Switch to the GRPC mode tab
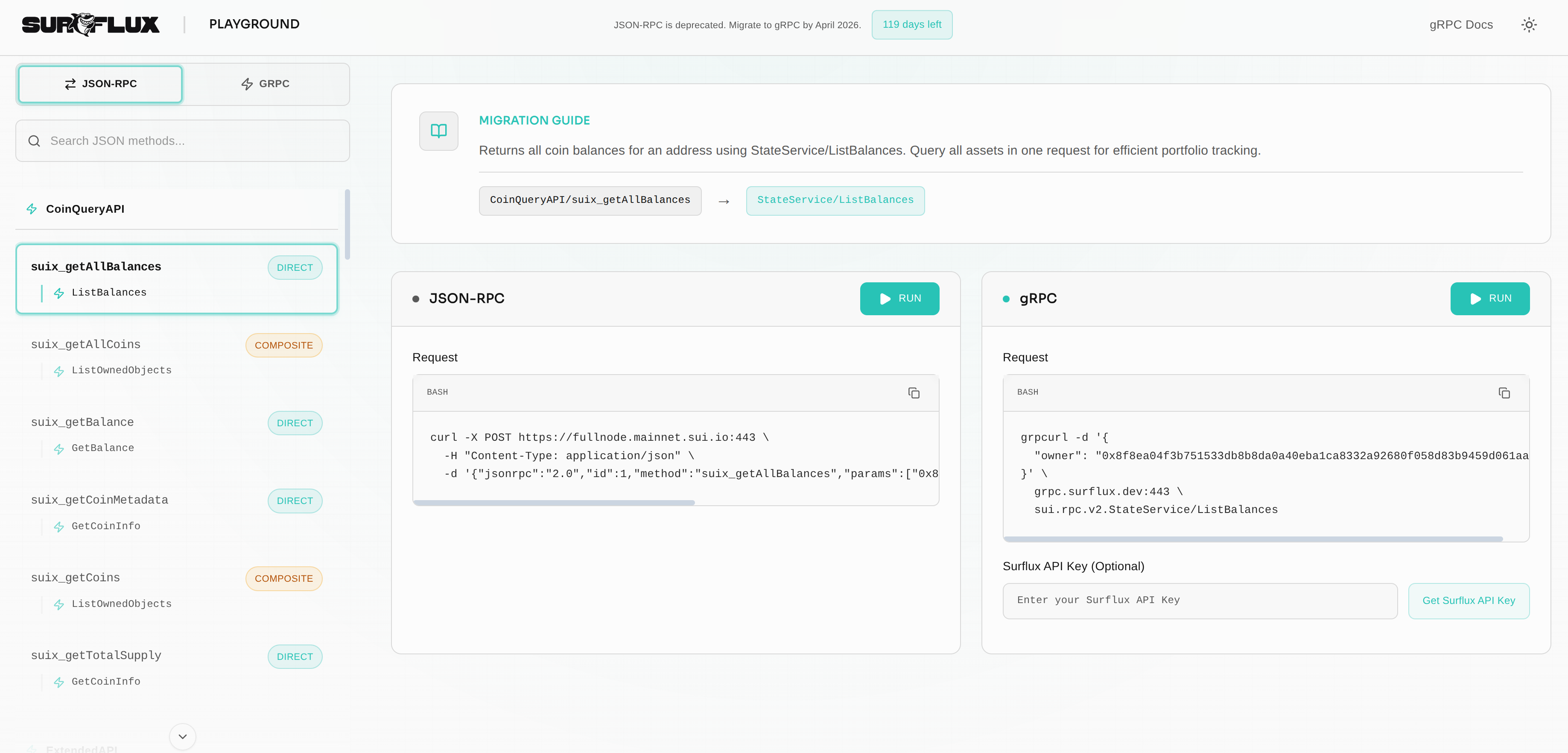 (266, 84)
